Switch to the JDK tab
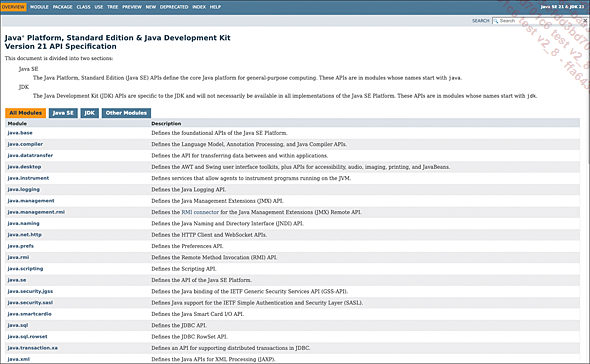Screen dimensions: 590x364 pos(90,113)
